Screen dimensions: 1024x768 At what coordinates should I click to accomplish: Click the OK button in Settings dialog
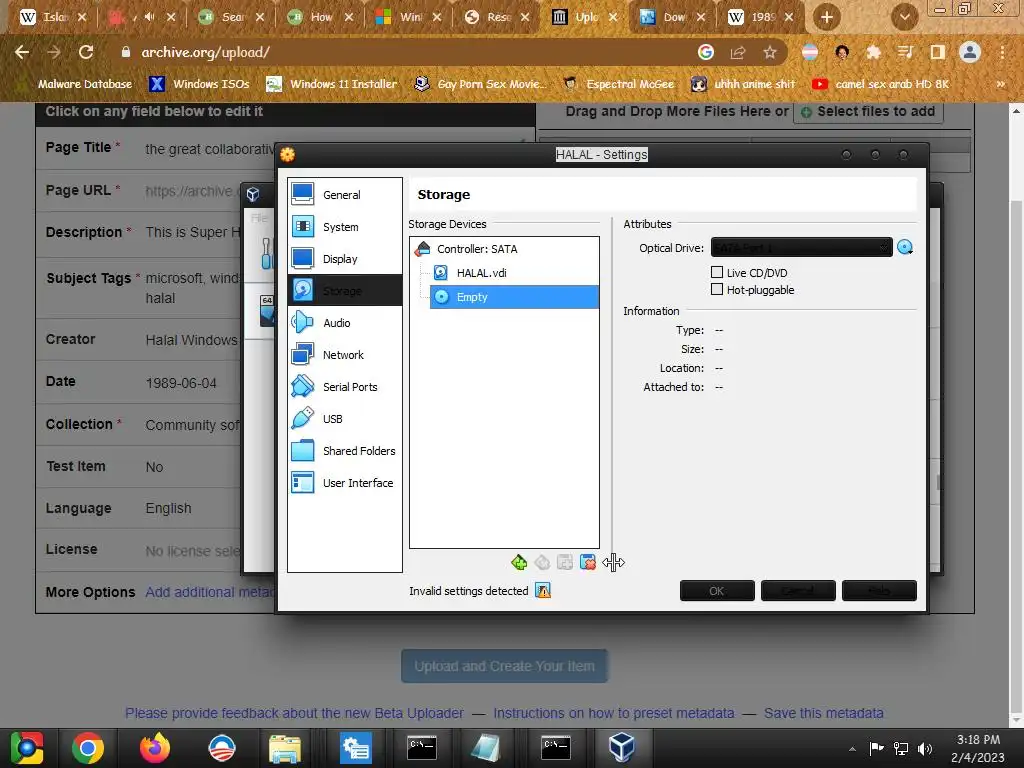point(717,590)
